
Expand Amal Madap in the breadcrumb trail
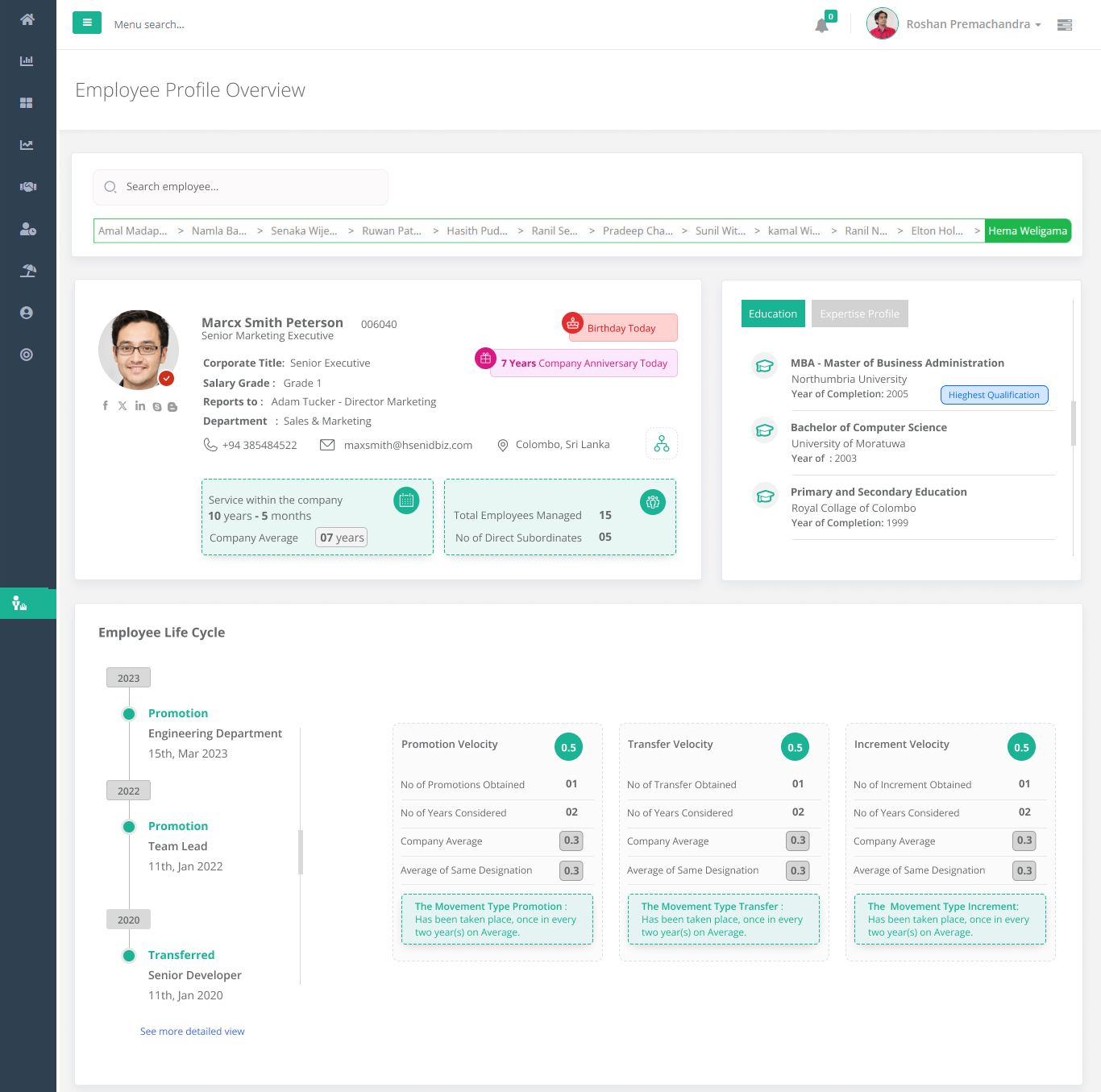[132, 230]
